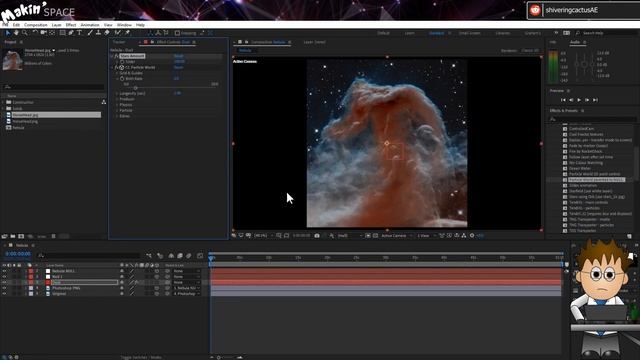The image size is (640, 360).
Task: Enable motion blur for the timeline
Action: pyautogui.click(x=189, y=256)
